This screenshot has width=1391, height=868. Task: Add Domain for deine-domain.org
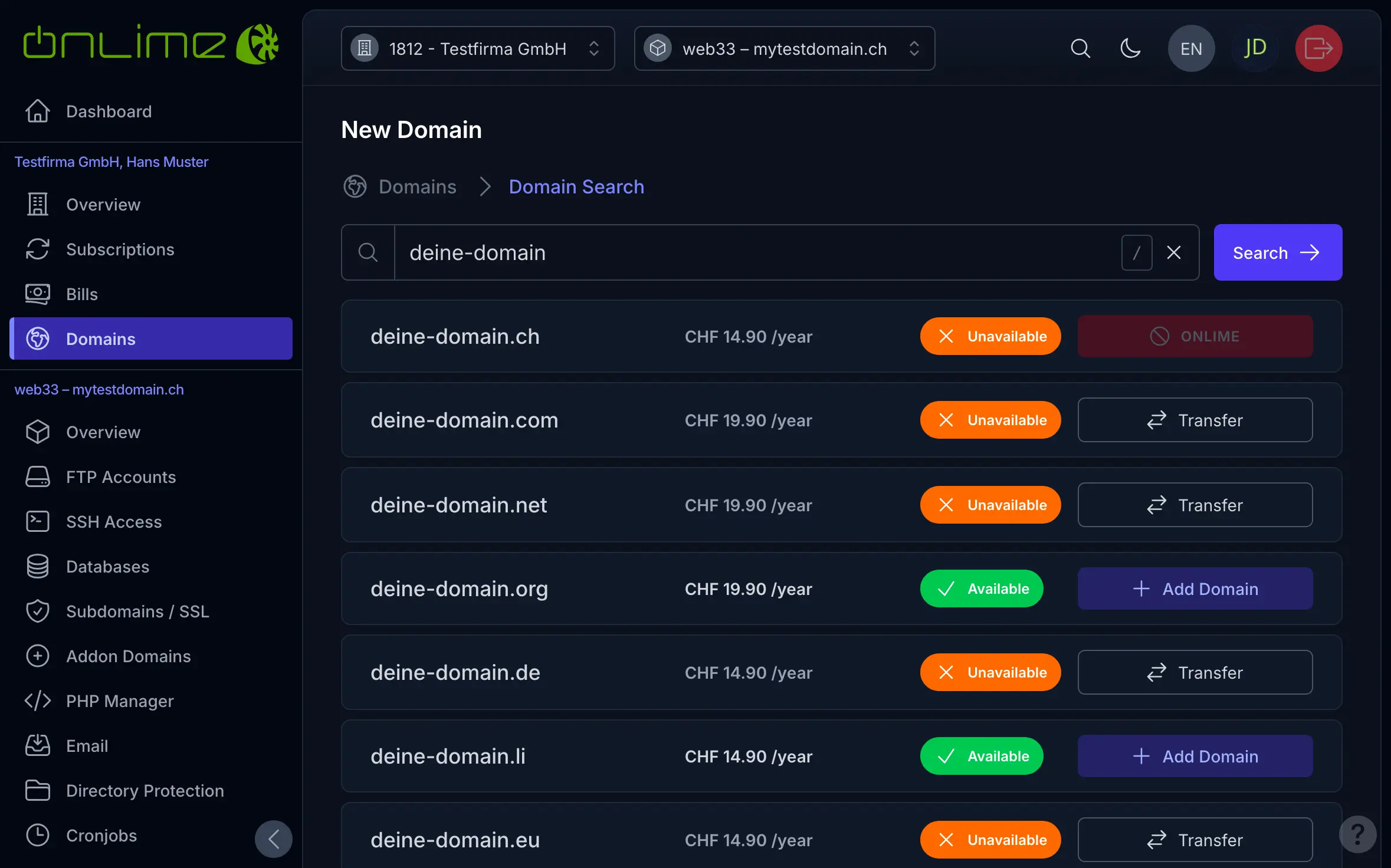point(1195,588)
